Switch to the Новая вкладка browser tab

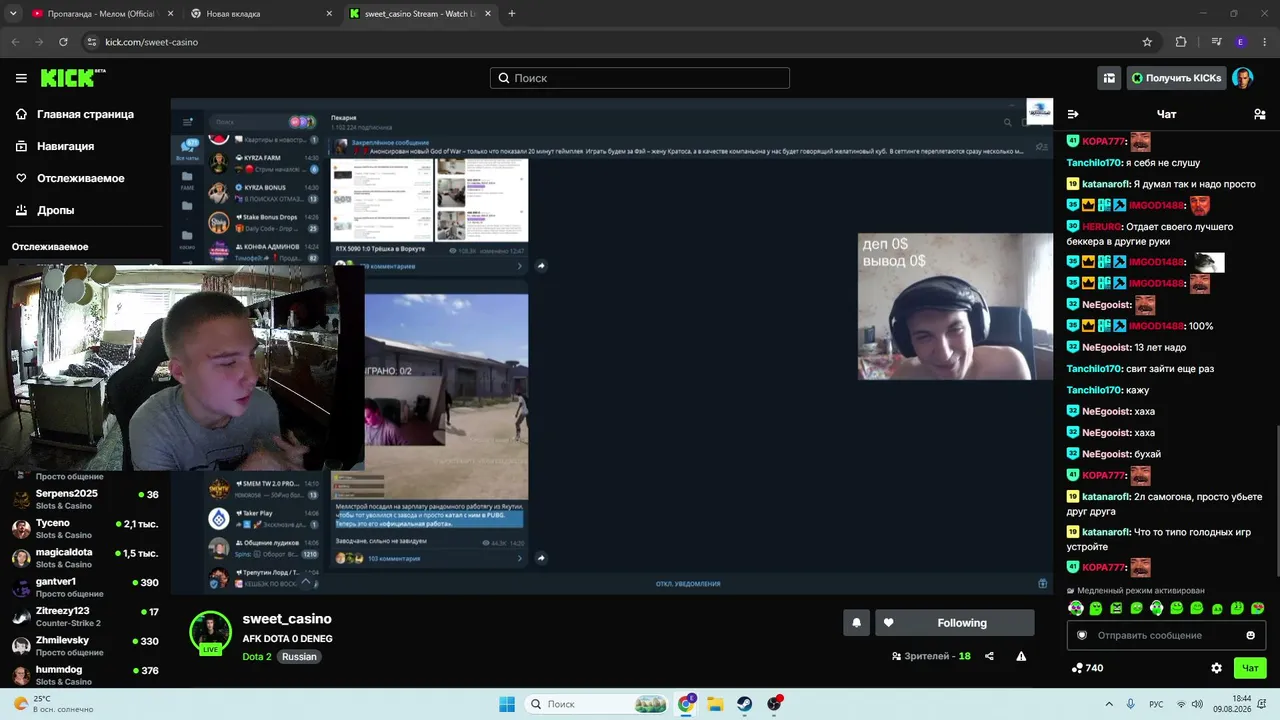point(260,14)
